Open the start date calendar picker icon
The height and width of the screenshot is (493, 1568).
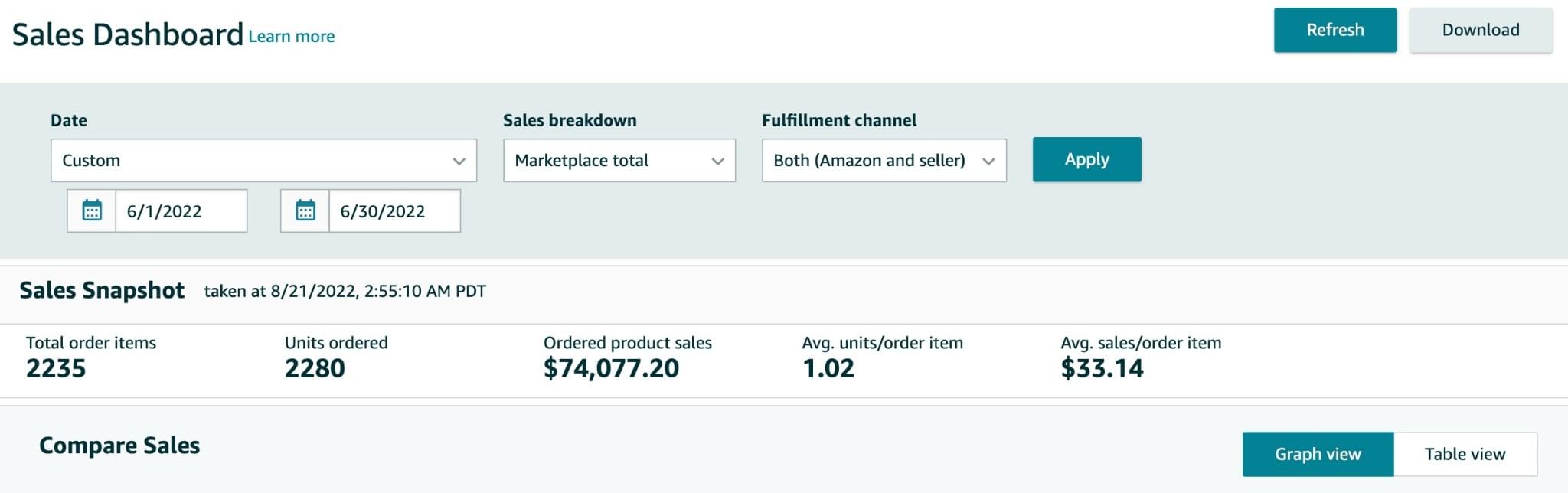[92, 211]
